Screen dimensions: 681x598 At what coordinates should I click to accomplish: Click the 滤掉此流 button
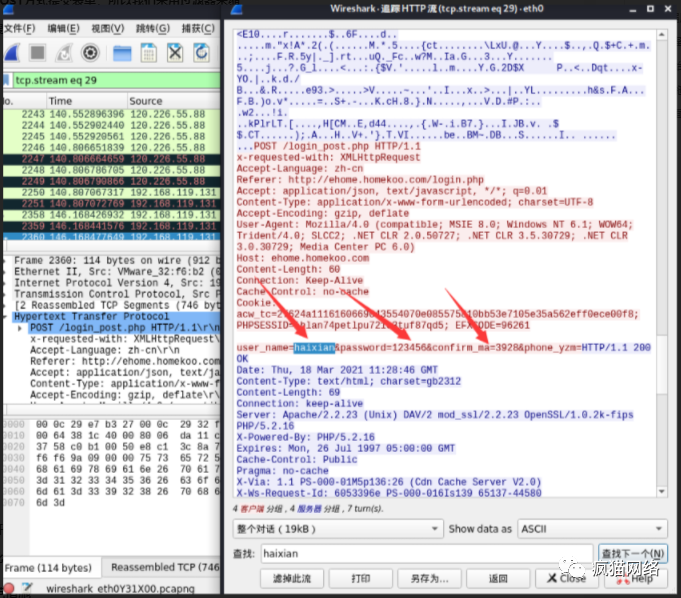292,578
